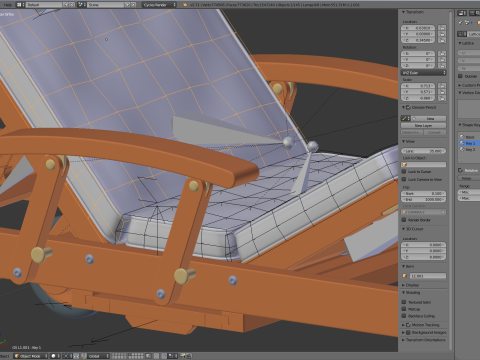Image resolution: width=480 pixels, height=360 pixels.
Task: Expand the Transform Orientations panel
Action: [x=403, y=340]
